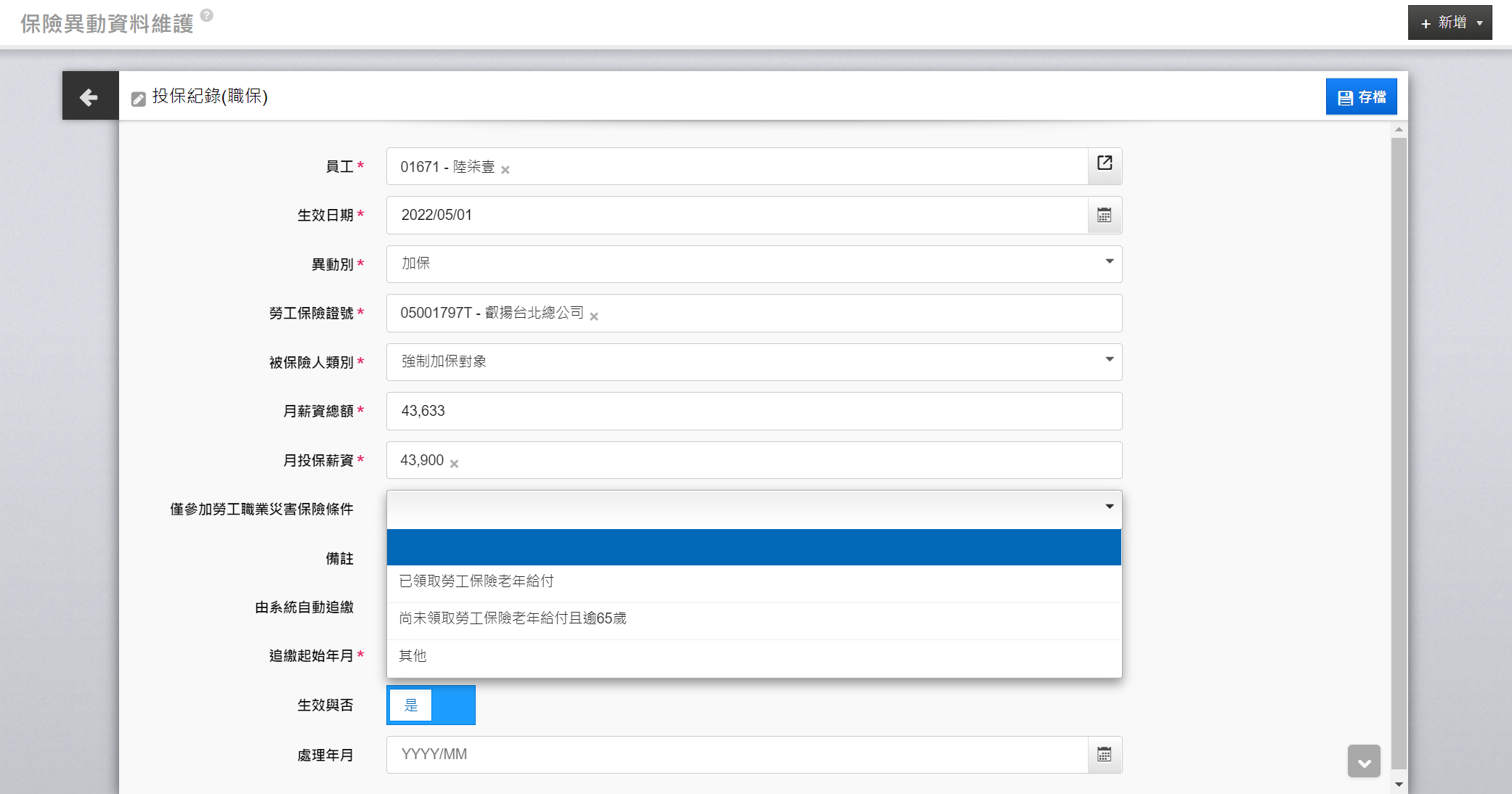Screen dimensions: 1512x794
Task: Open calendar for 生效日期 field
Action: 1105,216
